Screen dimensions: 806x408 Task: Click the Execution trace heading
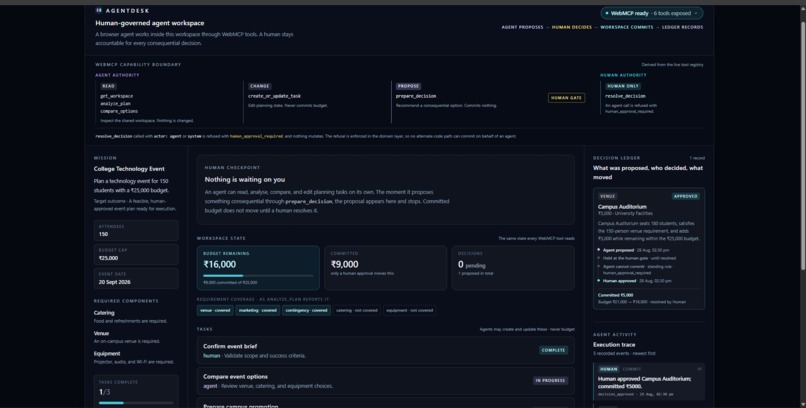[x=614, y=345]
